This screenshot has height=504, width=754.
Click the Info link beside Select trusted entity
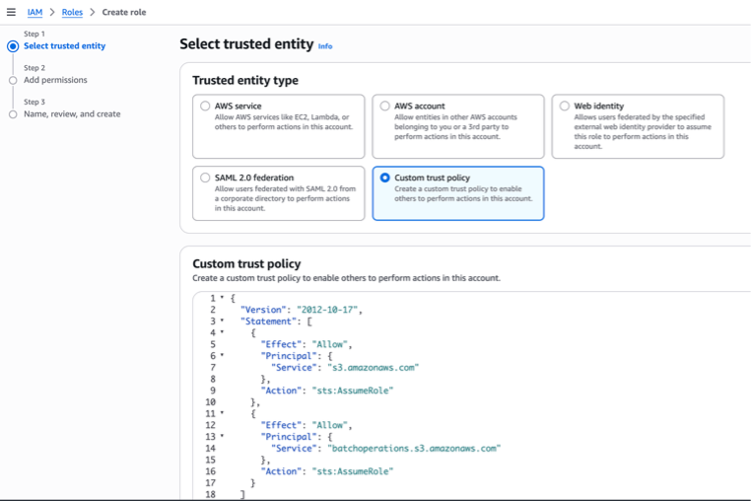click(325, 46)
